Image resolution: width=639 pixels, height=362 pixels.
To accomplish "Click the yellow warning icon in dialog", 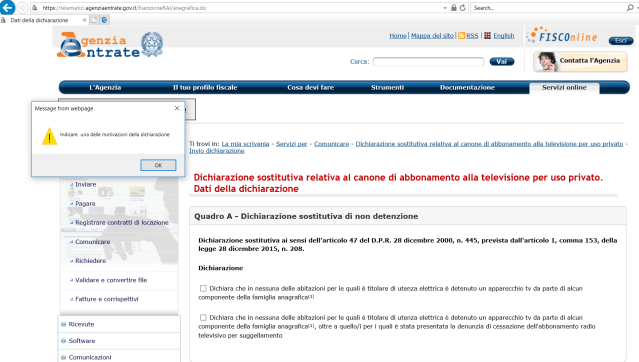I will coord(49,136).
